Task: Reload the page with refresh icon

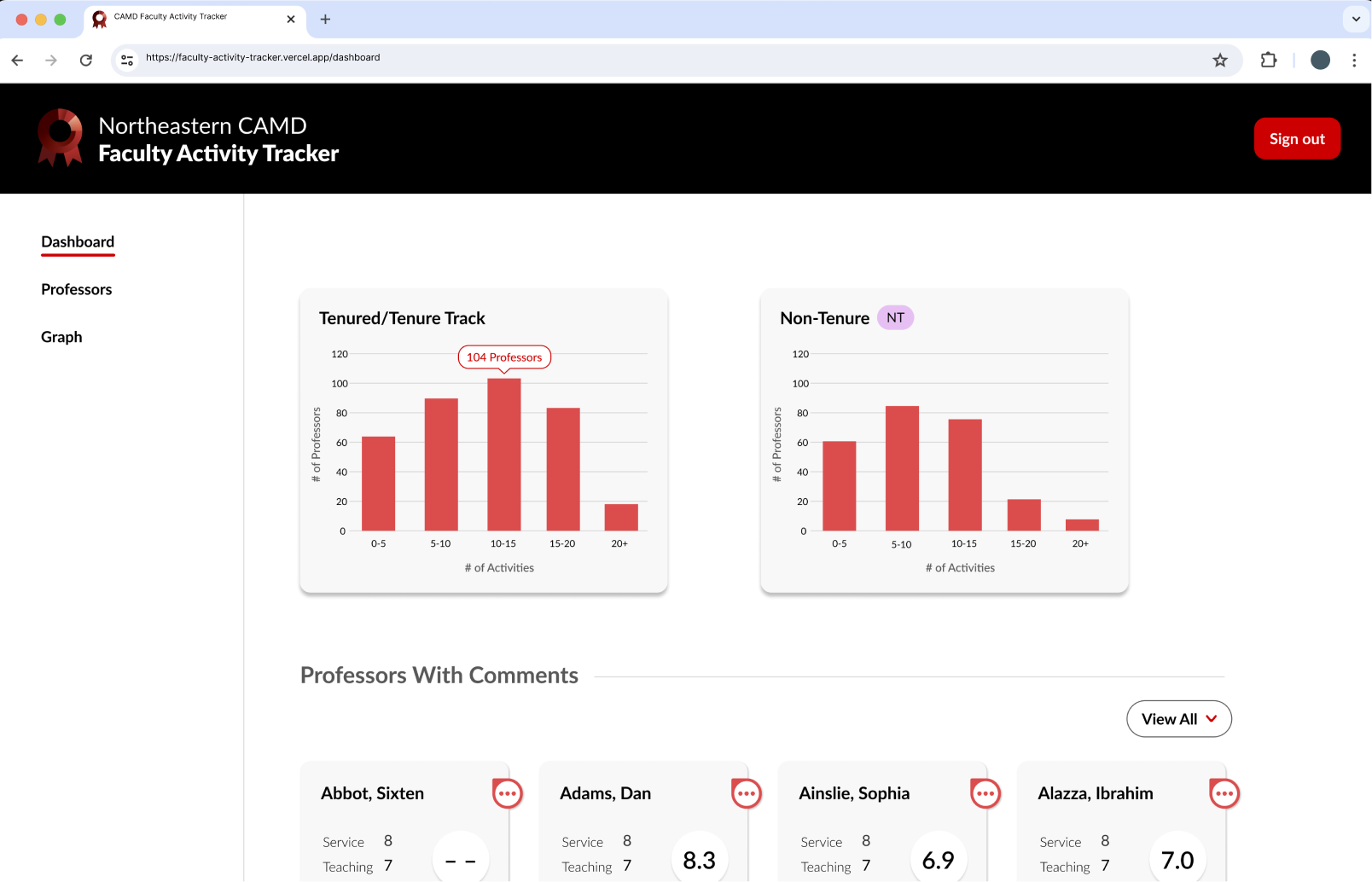Action: [86, 60]
